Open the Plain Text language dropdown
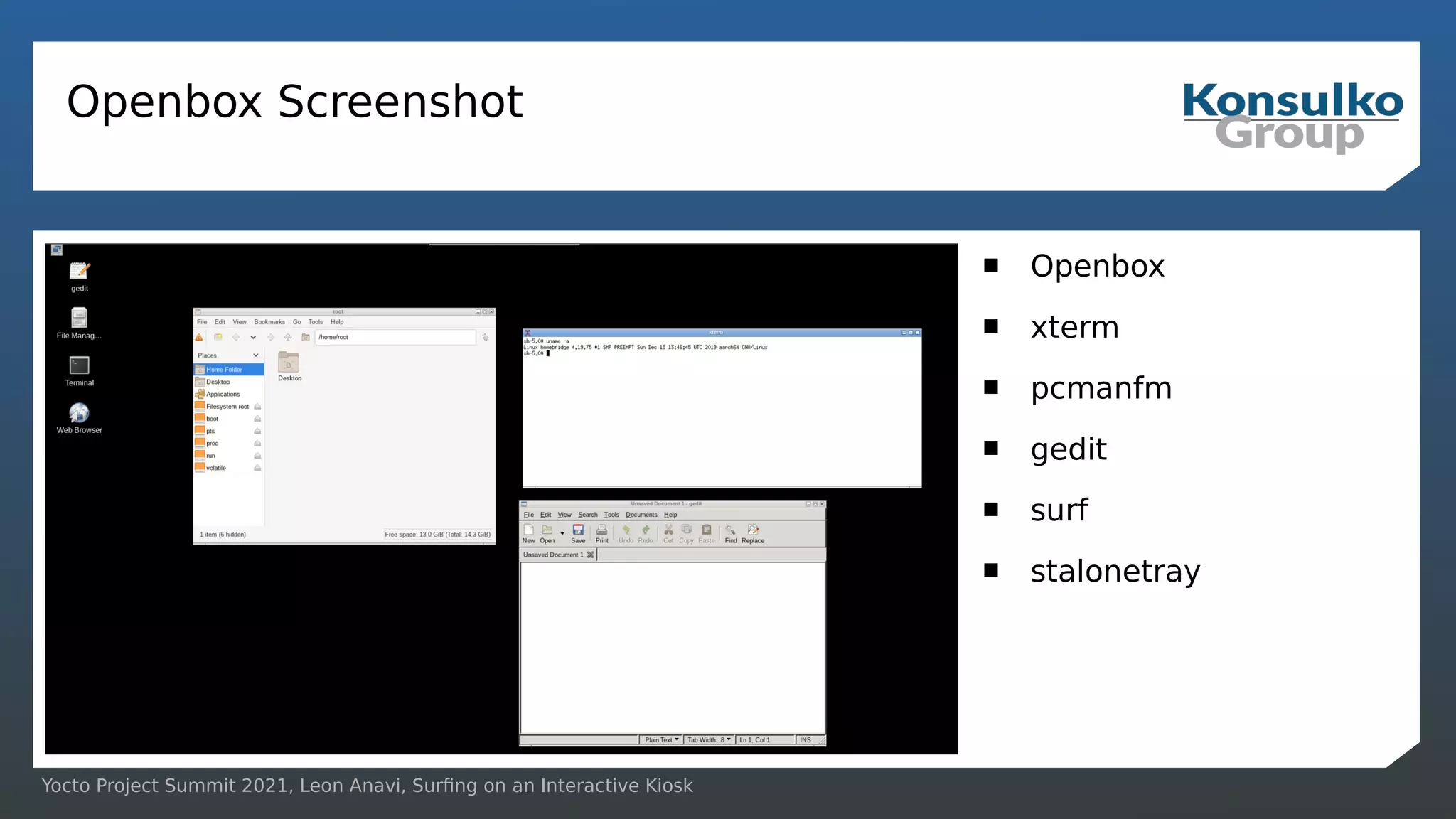Screen dimensions: 1456x819 pos(661,740)
